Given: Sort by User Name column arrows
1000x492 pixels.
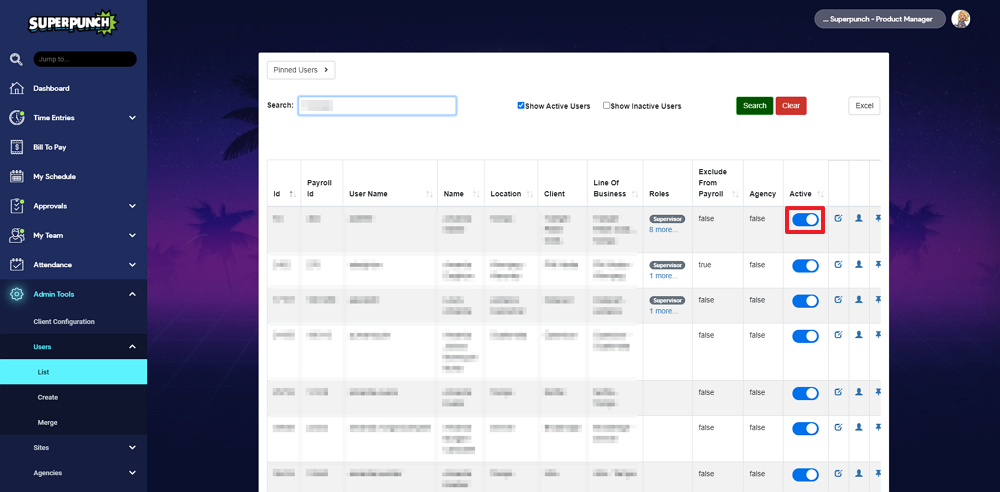Looking at the screenshot, I should [430, 194].
